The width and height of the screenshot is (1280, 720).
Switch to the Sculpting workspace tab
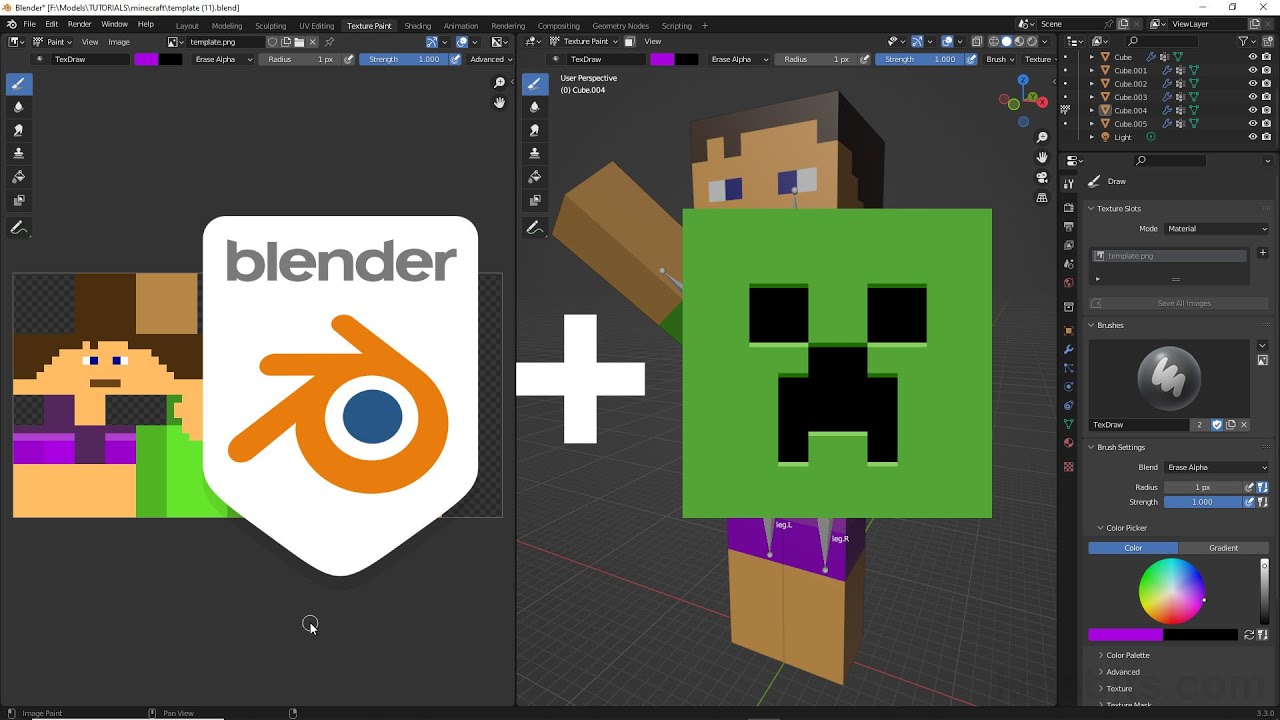coord(270,25)
